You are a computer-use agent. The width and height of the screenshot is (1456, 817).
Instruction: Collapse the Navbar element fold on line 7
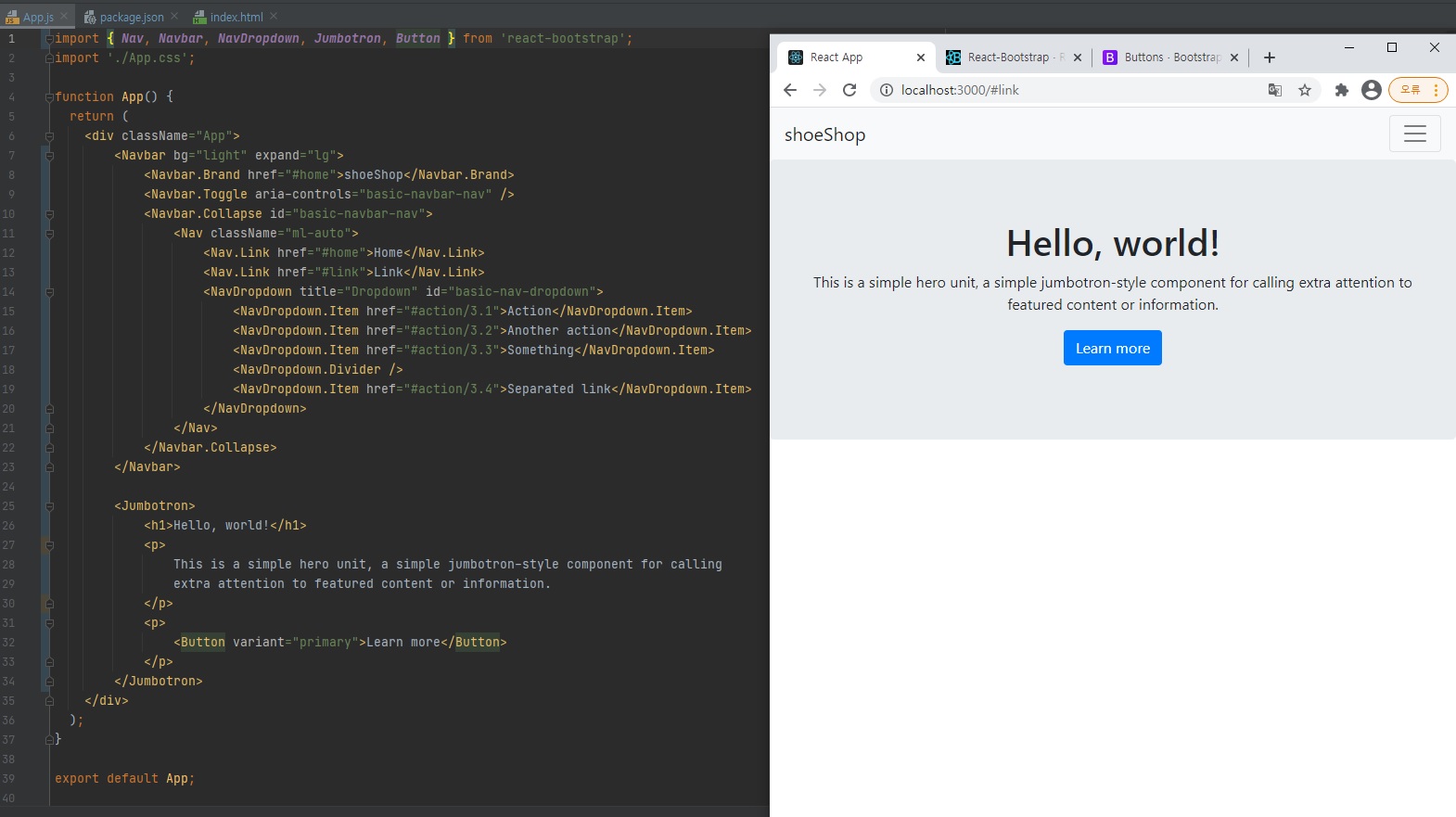[49, 156]
